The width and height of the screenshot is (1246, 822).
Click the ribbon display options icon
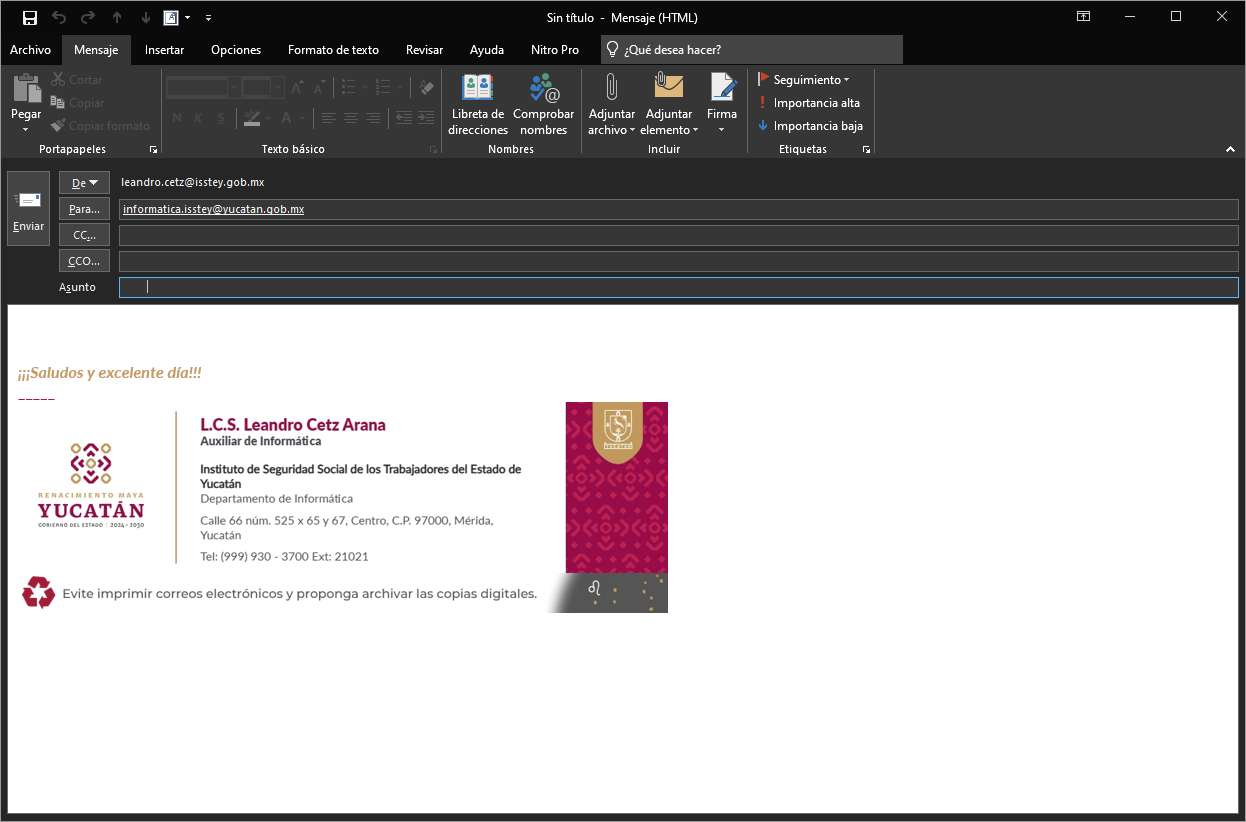pyautogui.click(x=1083, y=17)
